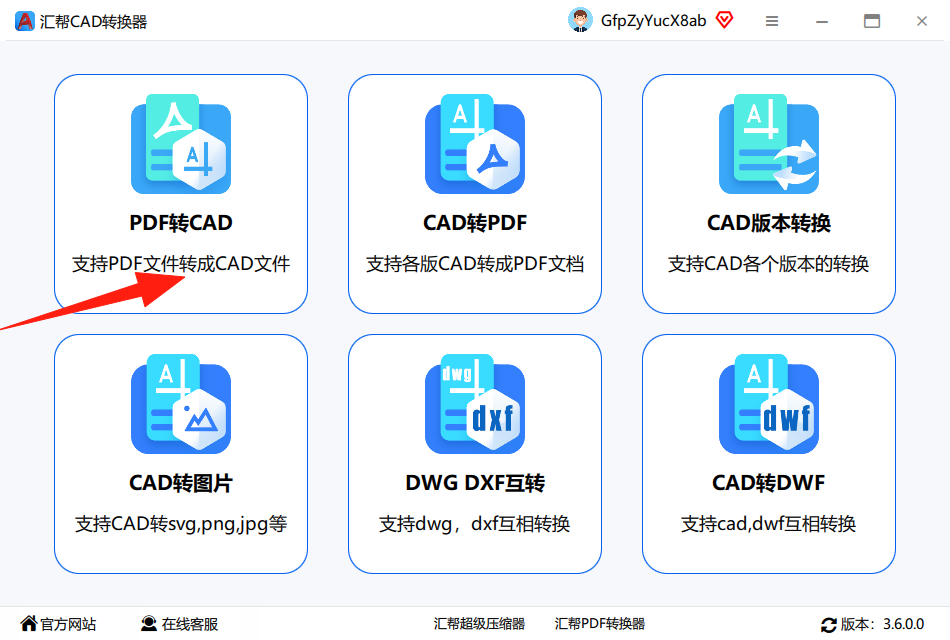Choose the DWG DXF互转 icon
The image size is (950, 640).
click(x=475, y=404)
